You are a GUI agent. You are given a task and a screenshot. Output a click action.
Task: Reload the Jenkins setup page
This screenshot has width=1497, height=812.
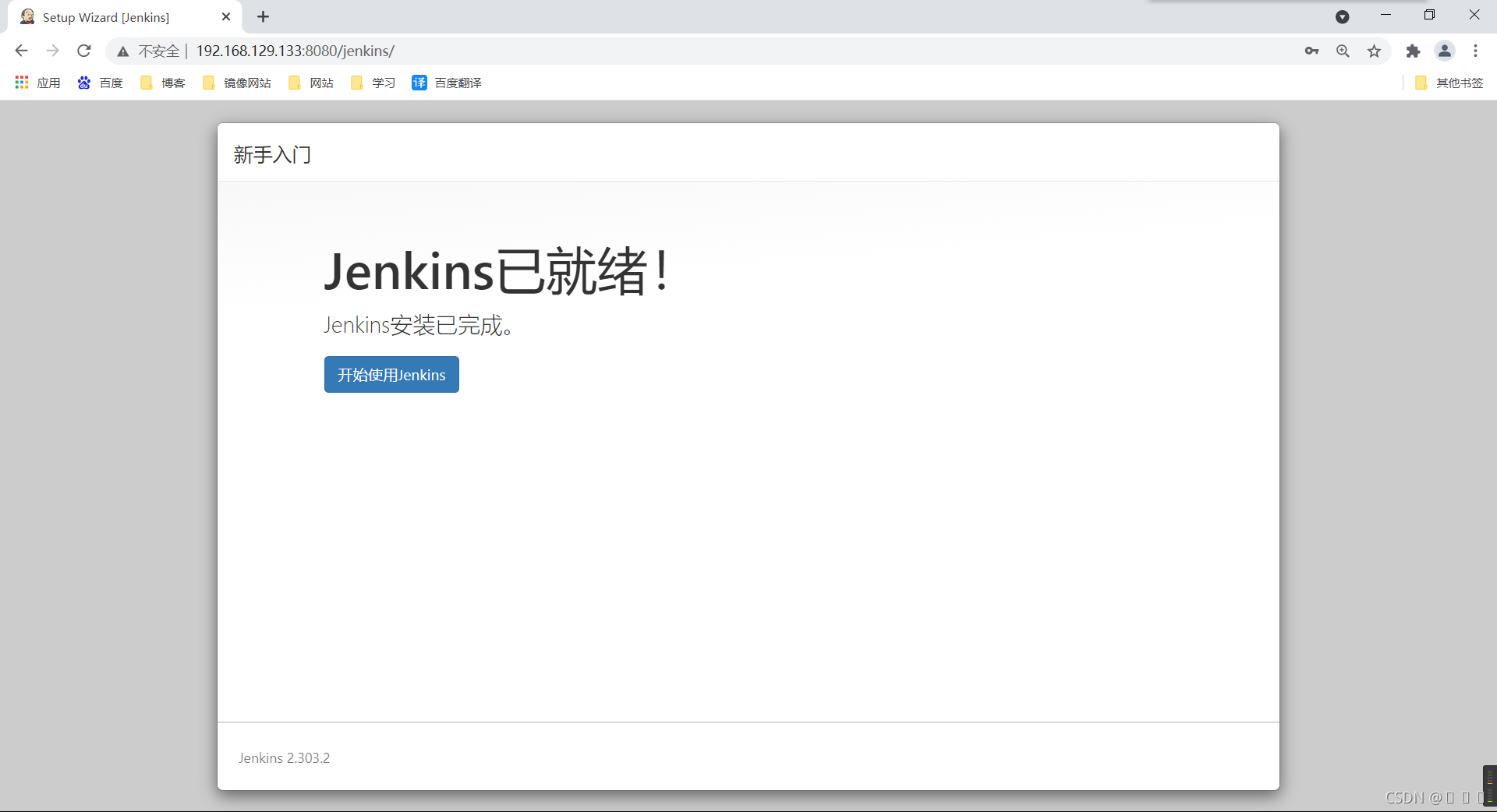(x=83, y=51)
